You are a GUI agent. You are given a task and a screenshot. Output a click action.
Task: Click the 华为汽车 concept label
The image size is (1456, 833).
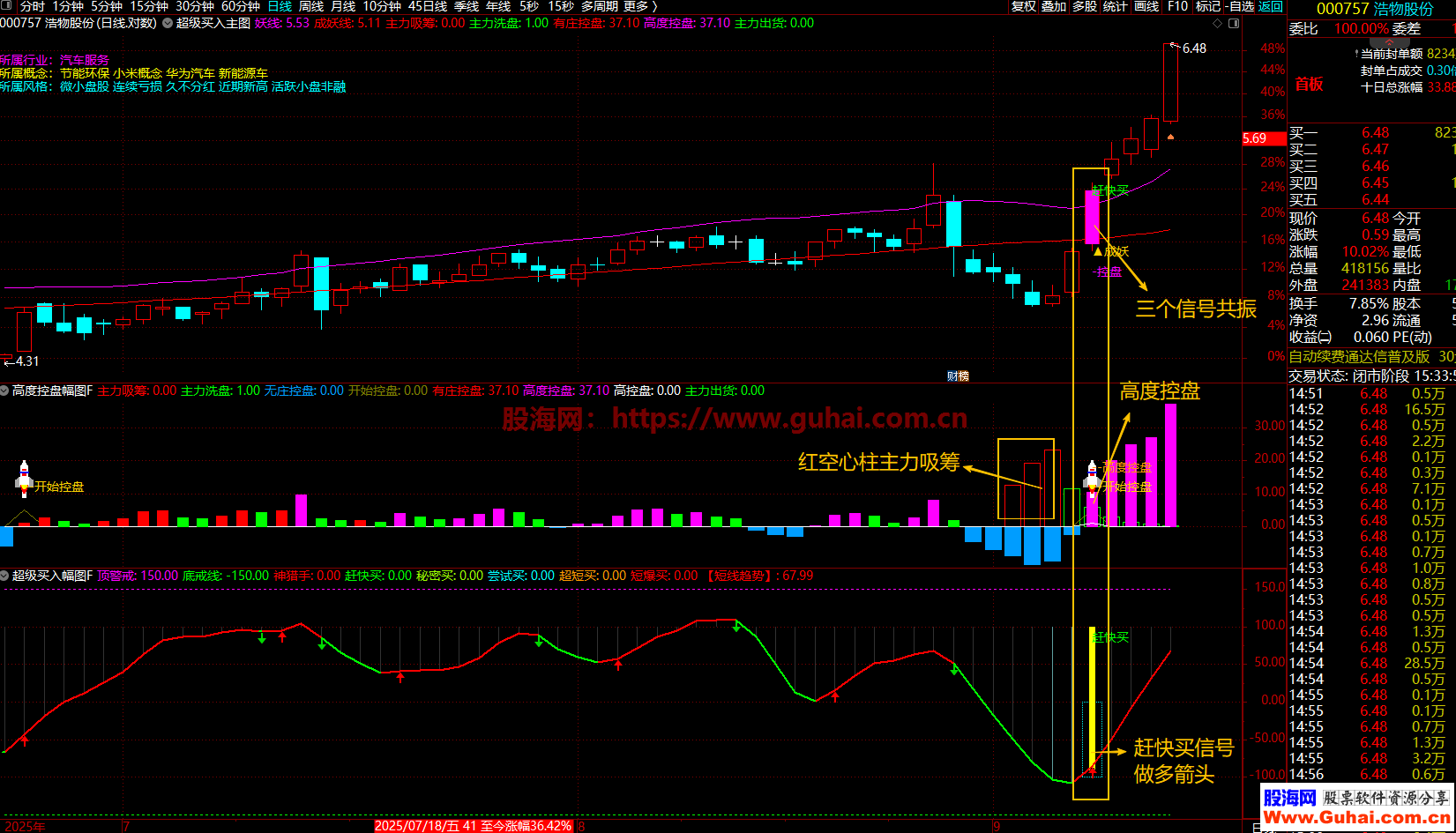(190, 73)
